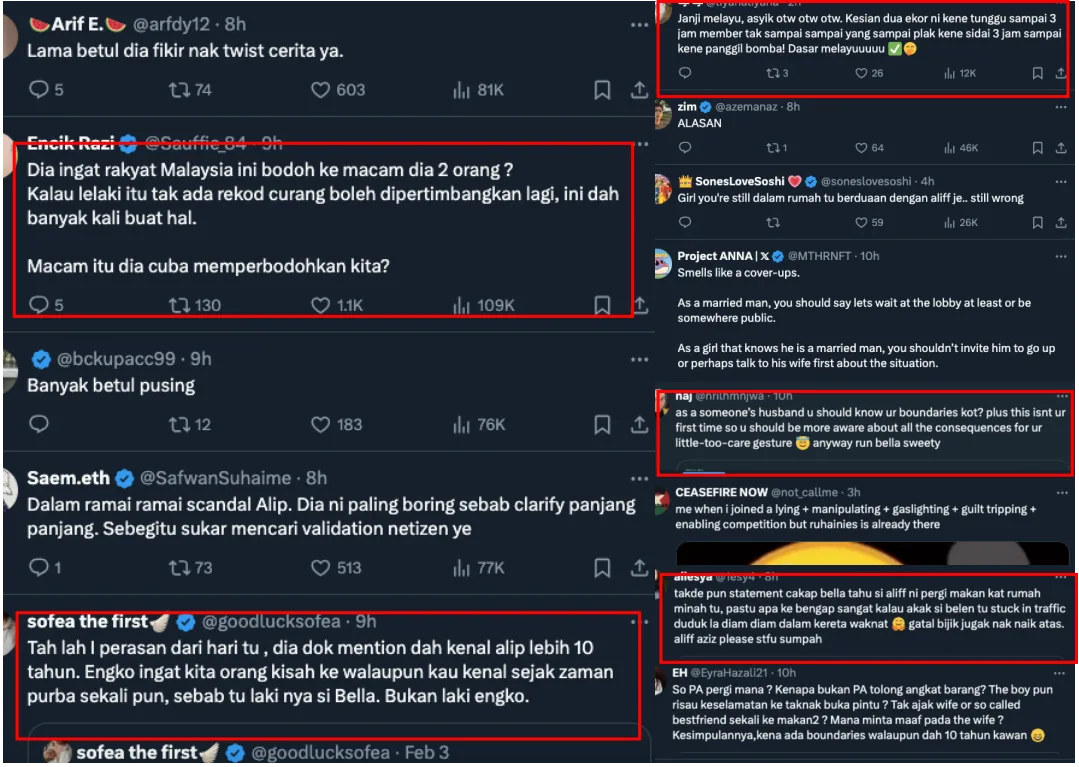The width and height of the screenshot is (1079, 767).
Task: Open Saem.eth's profile via @SafwanSuhaime handle
Action: pos(221,478)
